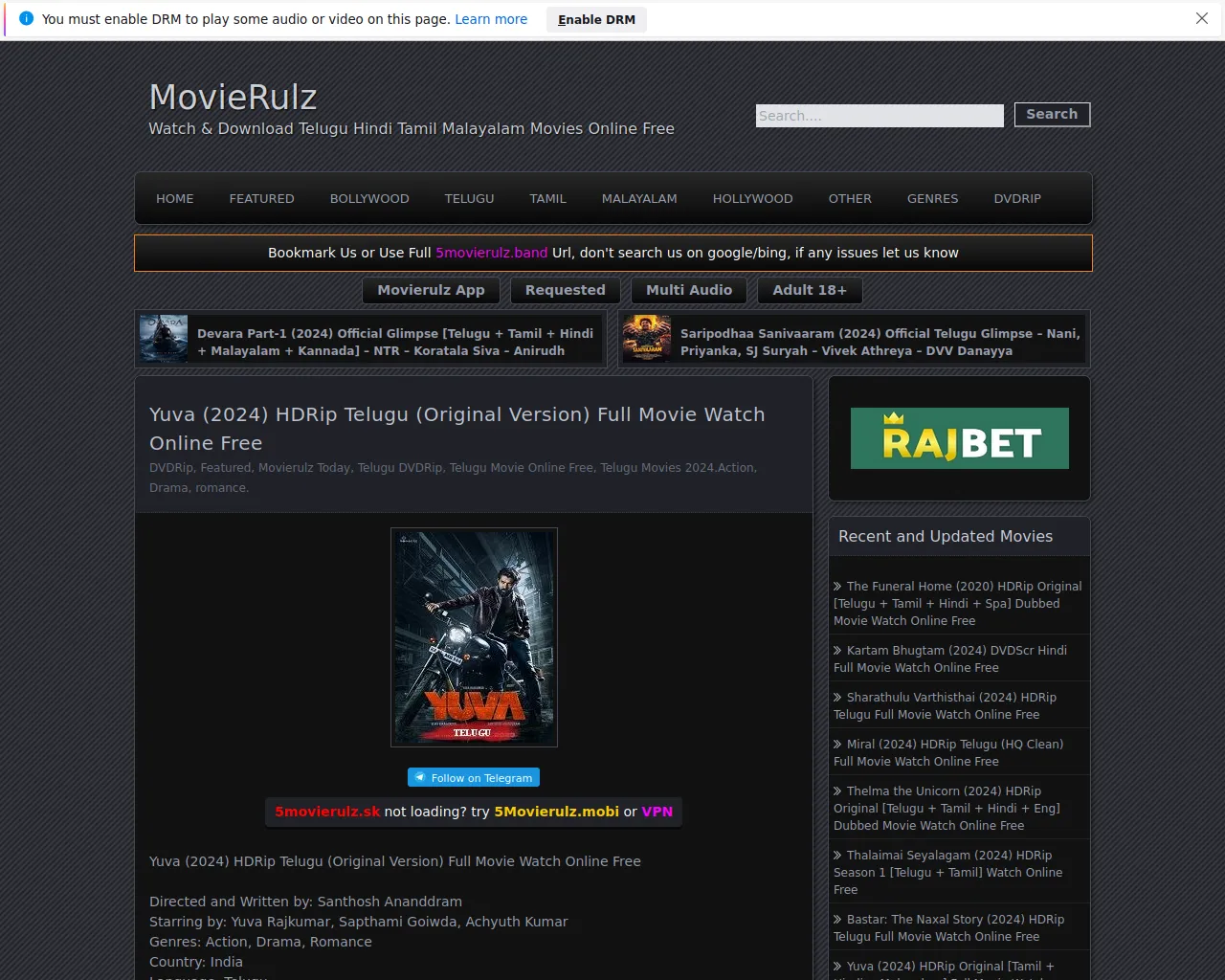The image size is (1225, 980).
Task: Click chevron icon beside Kartam Bhugtam
Action: click(x=837, y=651)
